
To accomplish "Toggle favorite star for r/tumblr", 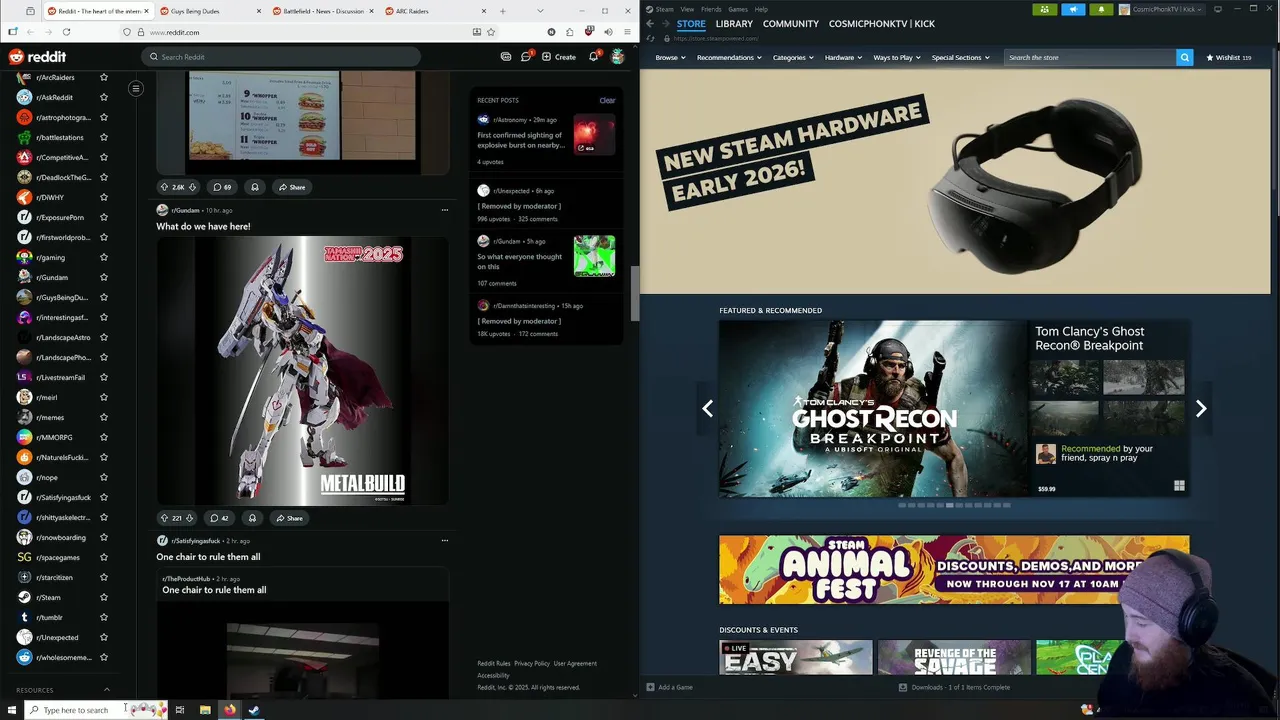I will [x=104, y=617].
